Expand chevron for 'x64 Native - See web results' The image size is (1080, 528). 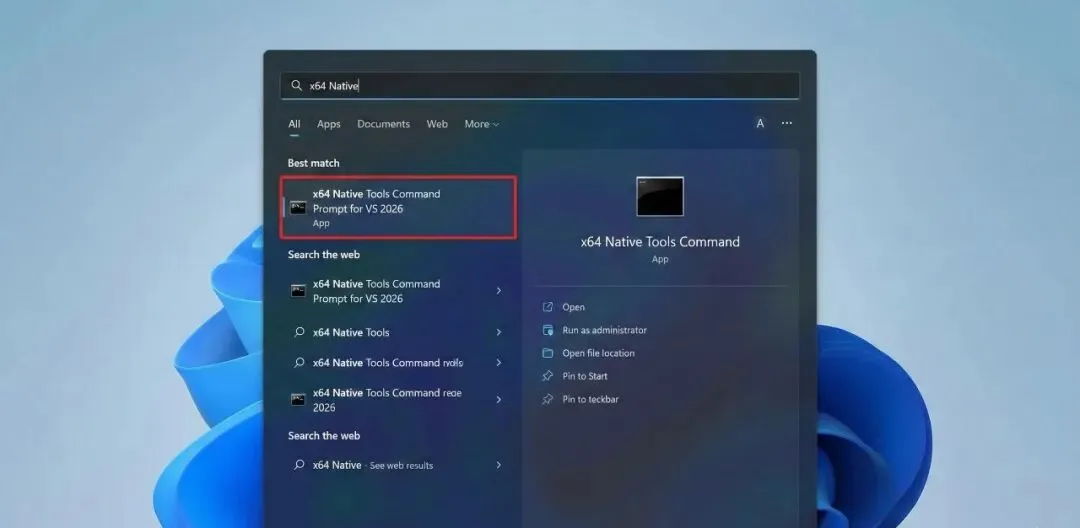[499, 465]
